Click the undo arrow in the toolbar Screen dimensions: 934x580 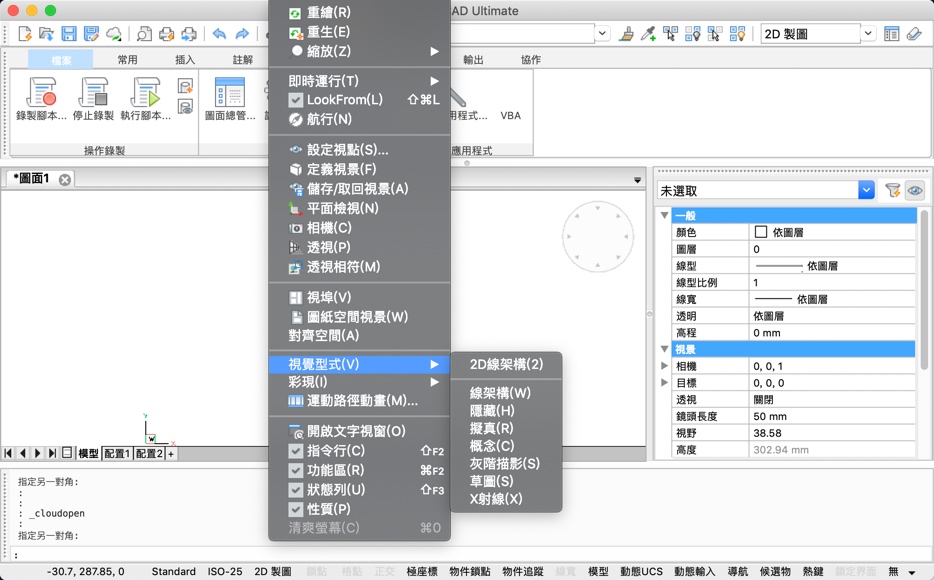[219, 33]
